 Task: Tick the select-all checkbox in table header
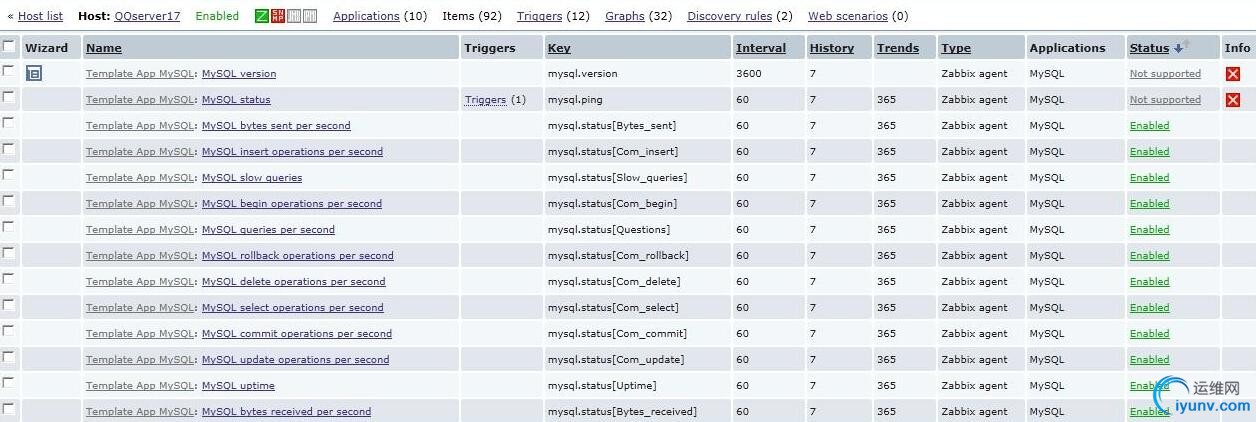point(9,46)
